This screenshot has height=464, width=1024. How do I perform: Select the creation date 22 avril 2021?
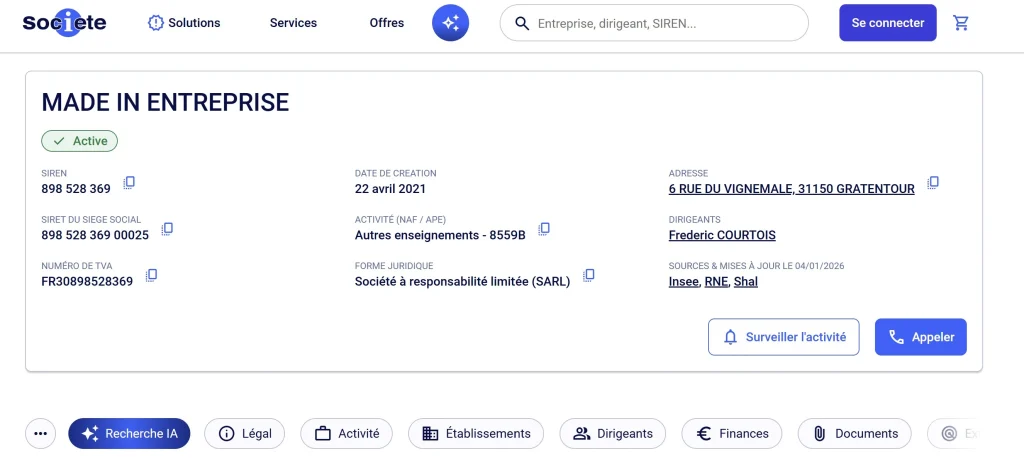coord(390,189)
